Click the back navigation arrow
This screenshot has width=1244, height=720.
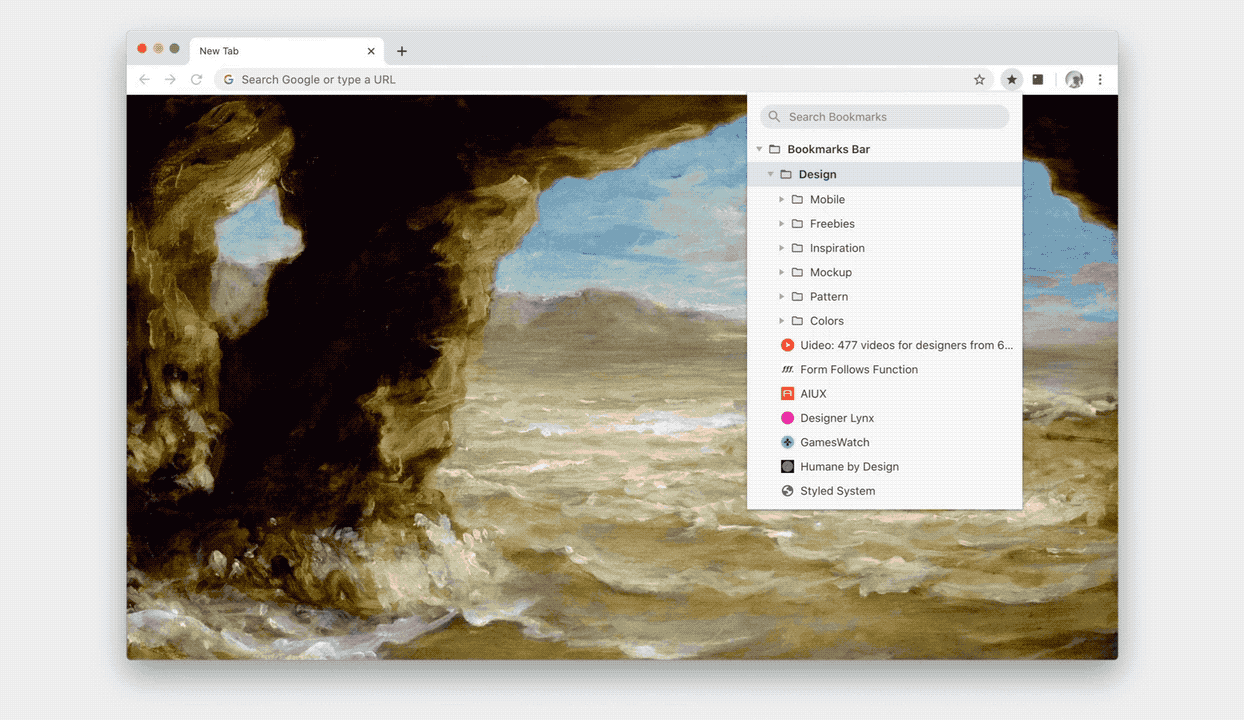coord(144,80)
